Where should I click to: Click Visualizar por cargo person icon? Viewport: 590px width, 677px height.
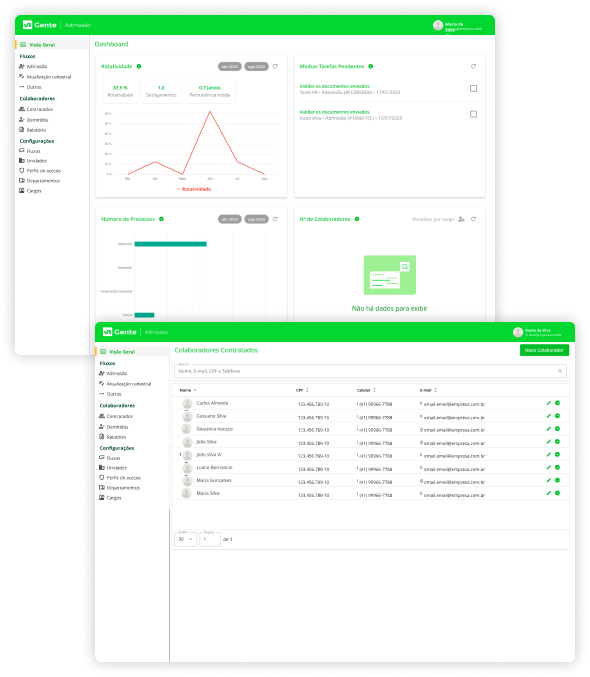pos(461,219)
